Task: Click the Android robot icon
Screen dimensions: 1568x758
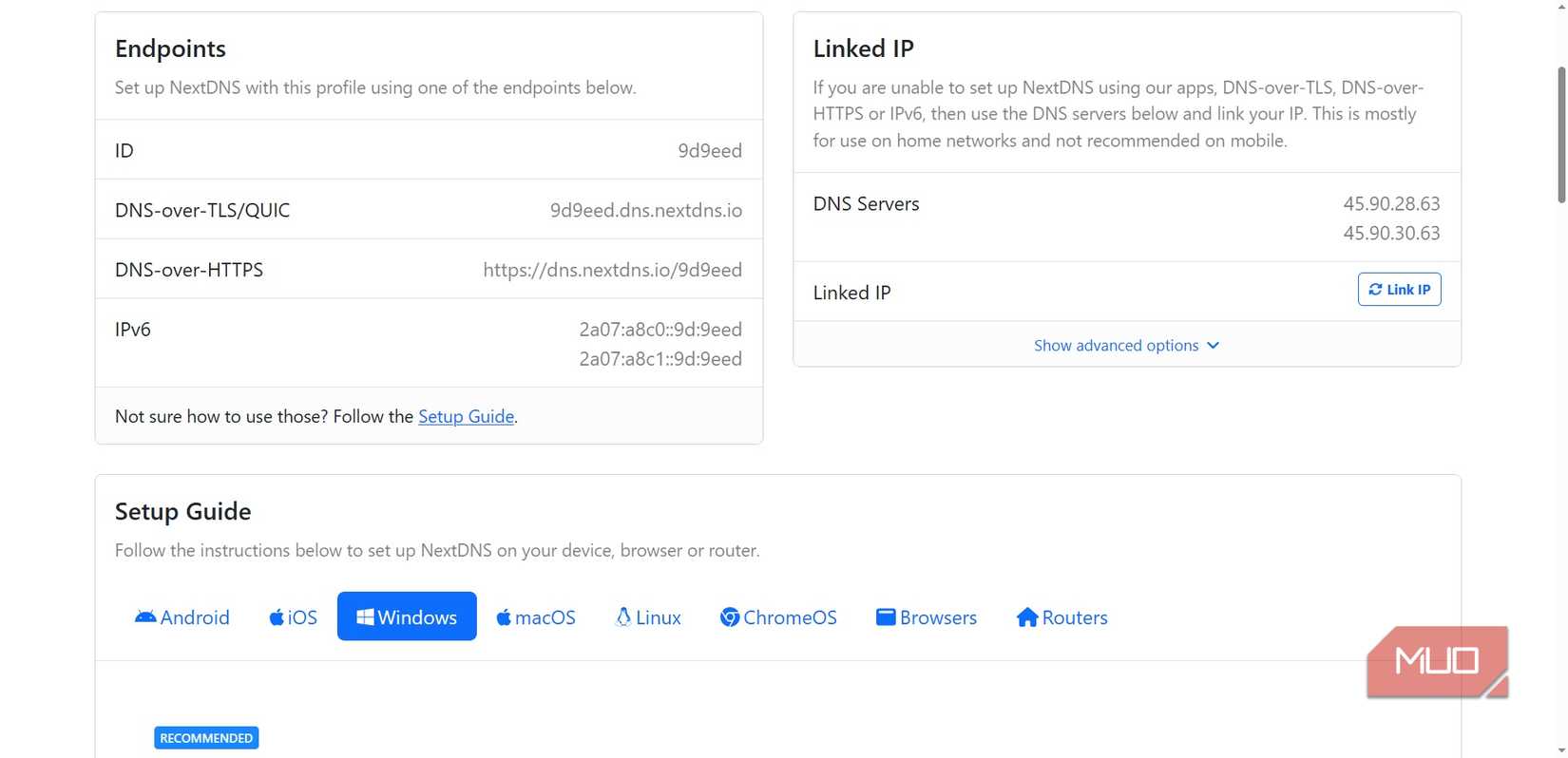Action: click(x=145, y=617)
